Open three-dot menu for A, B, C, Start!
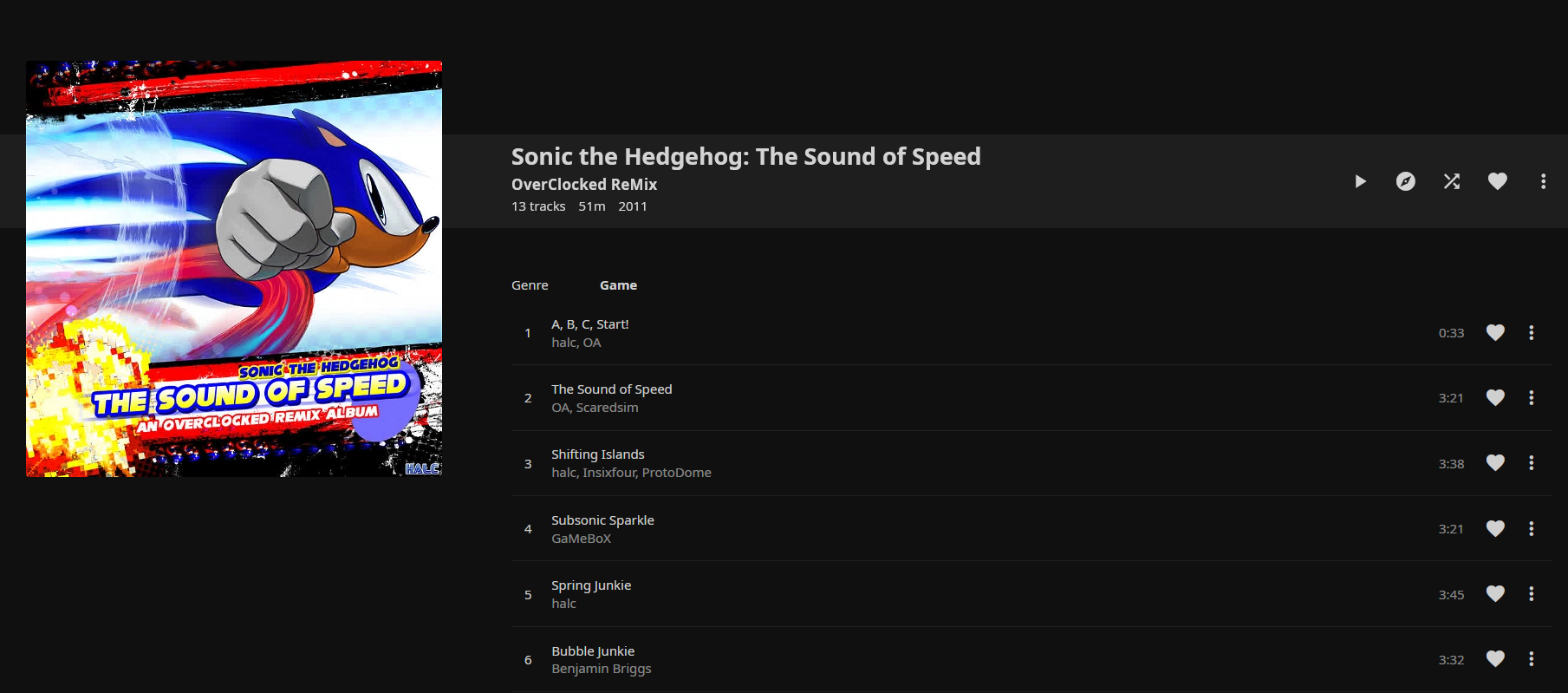The width and height of the screenshot is (1568, 693). pyautogui.click(x=1531, y=333)
